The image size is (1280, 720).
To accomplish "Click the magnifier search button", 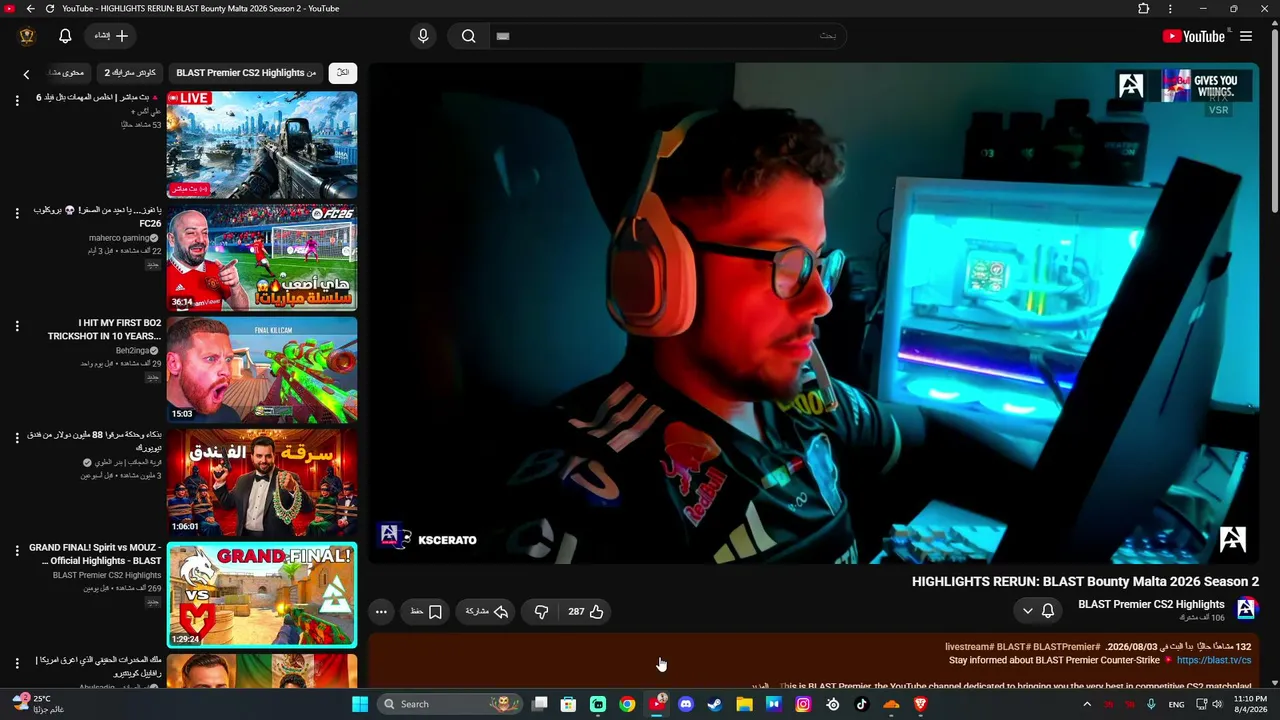I will [468, 36].
